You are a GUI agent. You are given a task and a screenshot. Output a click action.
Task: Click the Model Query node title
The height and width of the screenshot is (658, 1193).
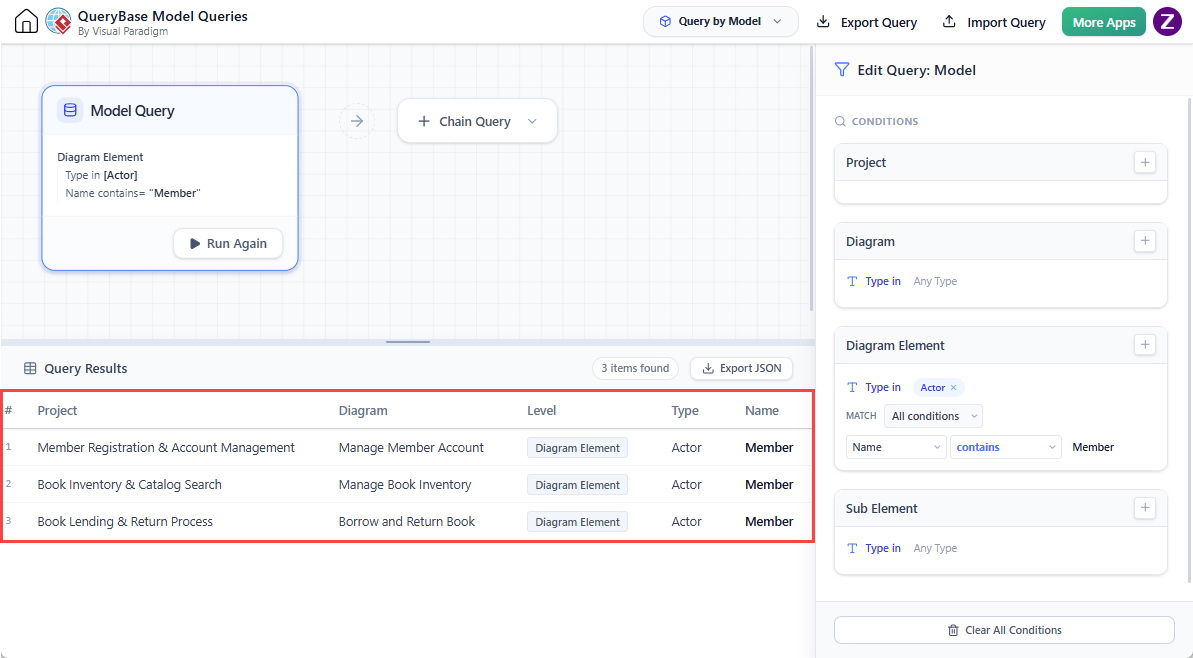point(132,110)
